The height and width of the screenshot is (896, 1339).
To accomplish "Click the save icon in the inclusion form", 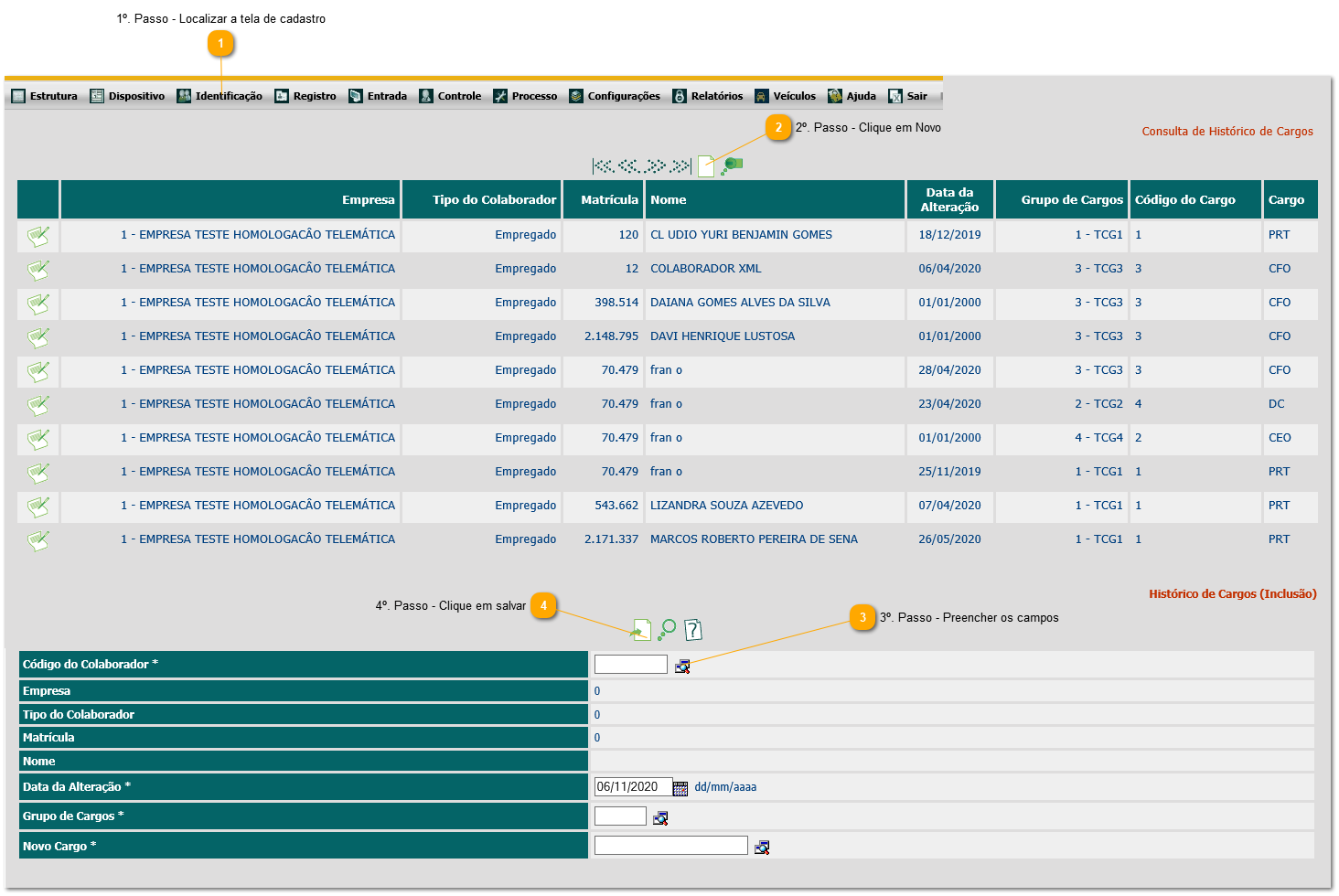I will coord(642,630).
